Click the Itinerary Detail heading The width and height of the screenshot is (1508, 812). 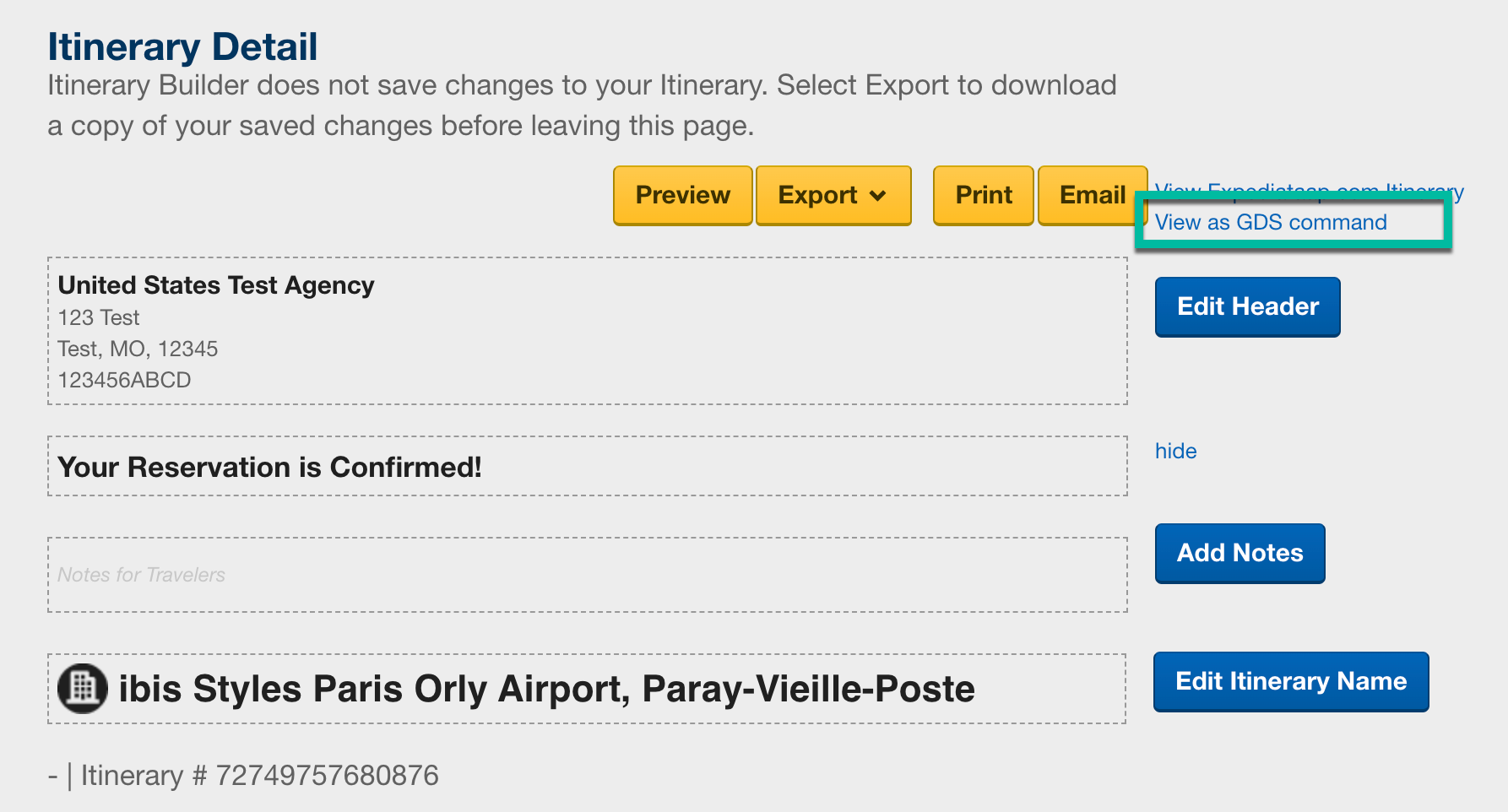tap(182, 46)
